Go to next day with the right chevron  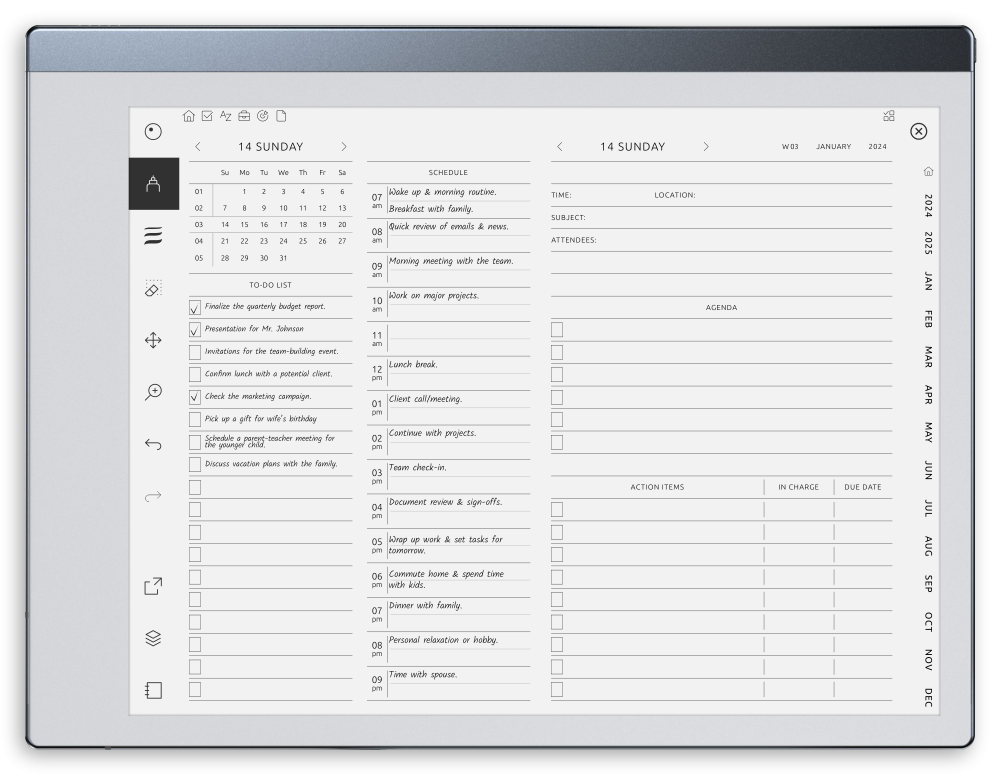343,146
